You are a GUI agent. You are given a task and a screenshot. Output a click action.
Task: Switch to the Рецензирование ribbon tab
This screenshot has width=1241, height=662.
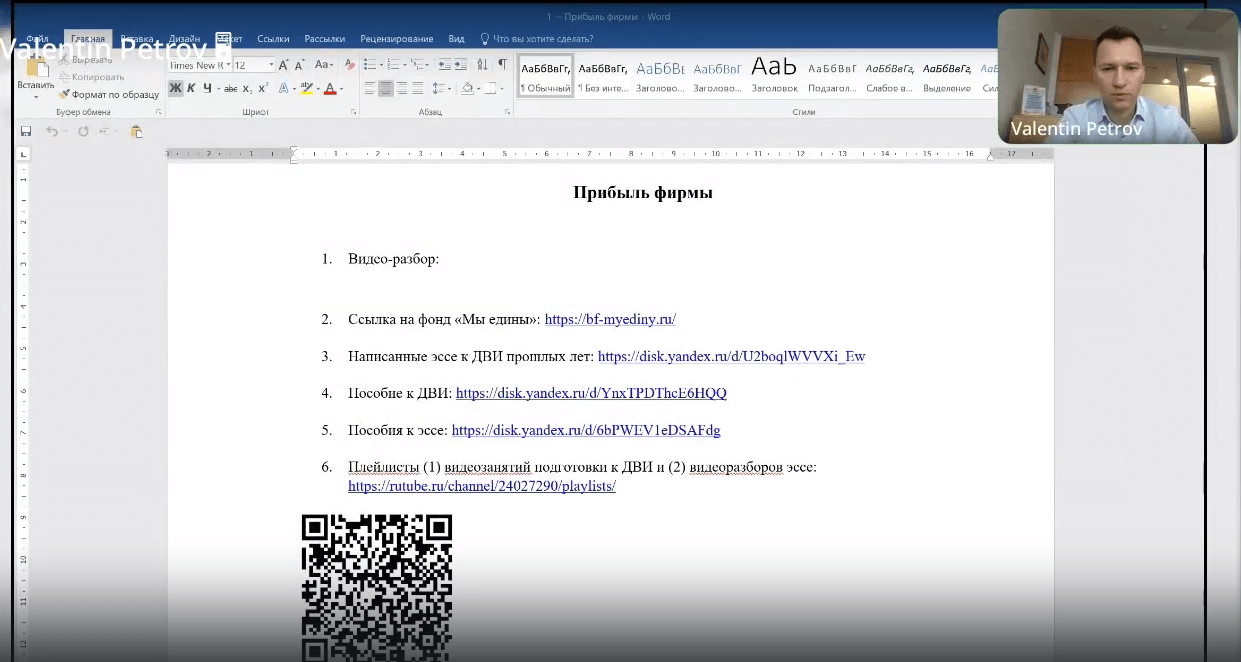[x=396, y=39]
